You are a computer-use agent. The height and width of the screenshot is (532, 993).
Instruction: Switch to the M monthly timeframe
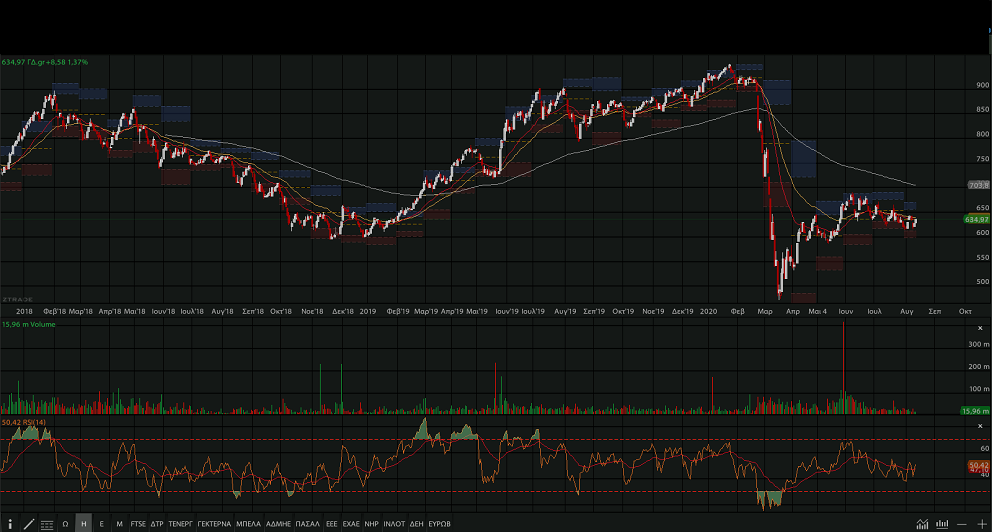tap(119, 524)
